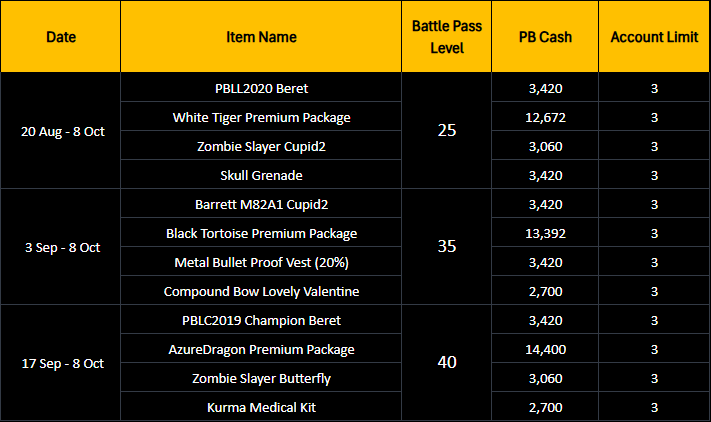Click the Battle Pass Level header
Image resolution: width=711 pixels, height=422 pixels.
point(447,37)
